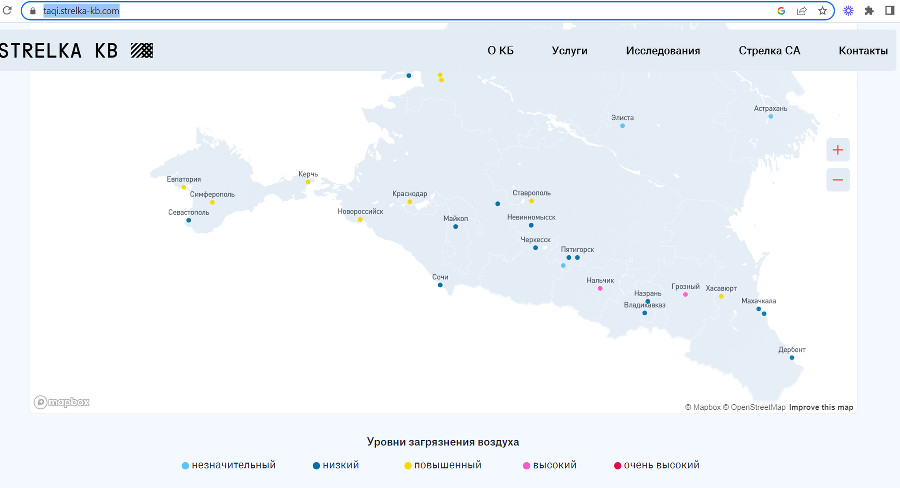The image size is (900, 488).
Task: Bookmark this page with the star icon
Action: pos(823,10)
